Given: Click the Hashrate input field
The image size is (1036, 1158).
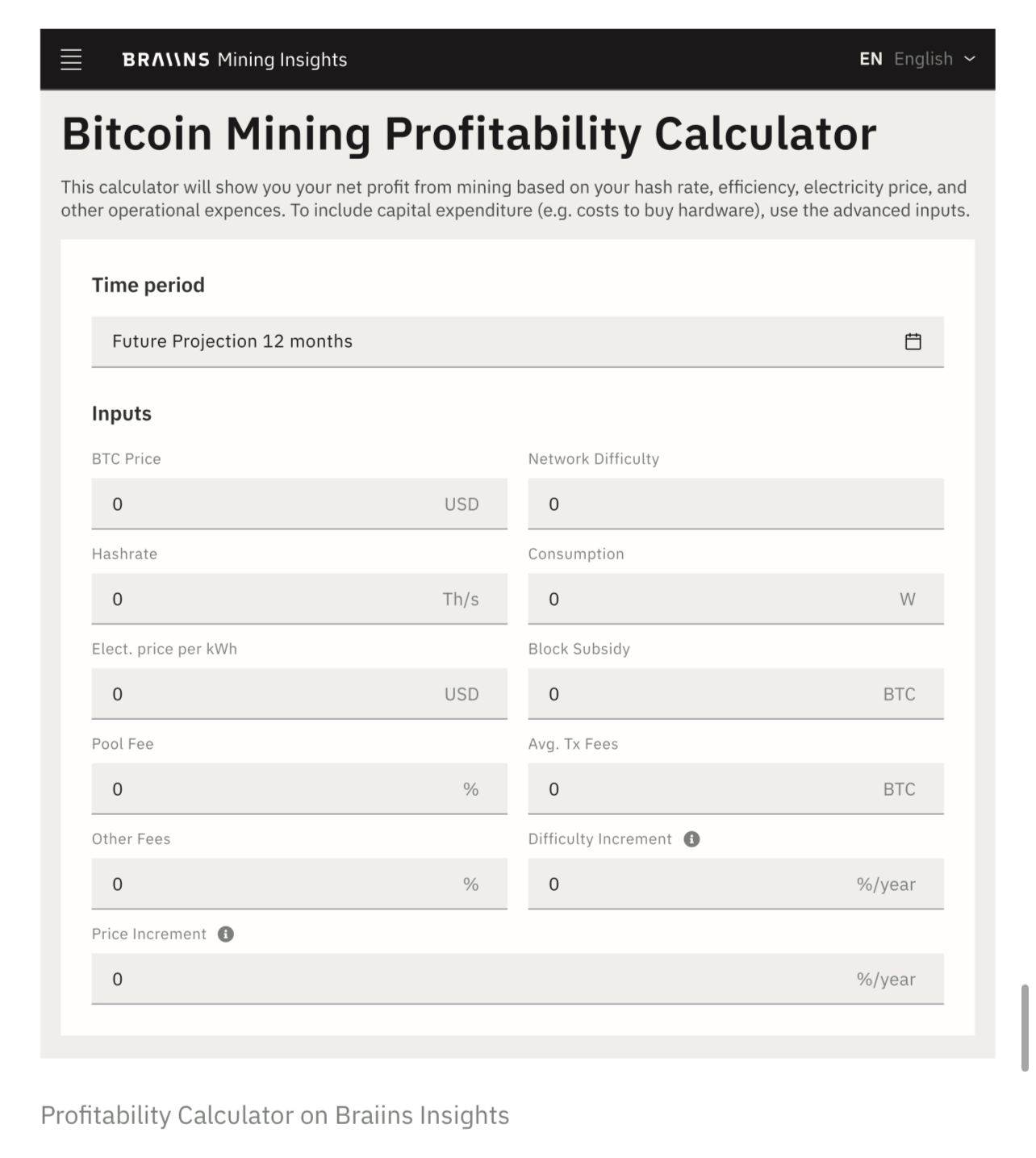Looking at the screenshot, I should [x=274, y=600].
